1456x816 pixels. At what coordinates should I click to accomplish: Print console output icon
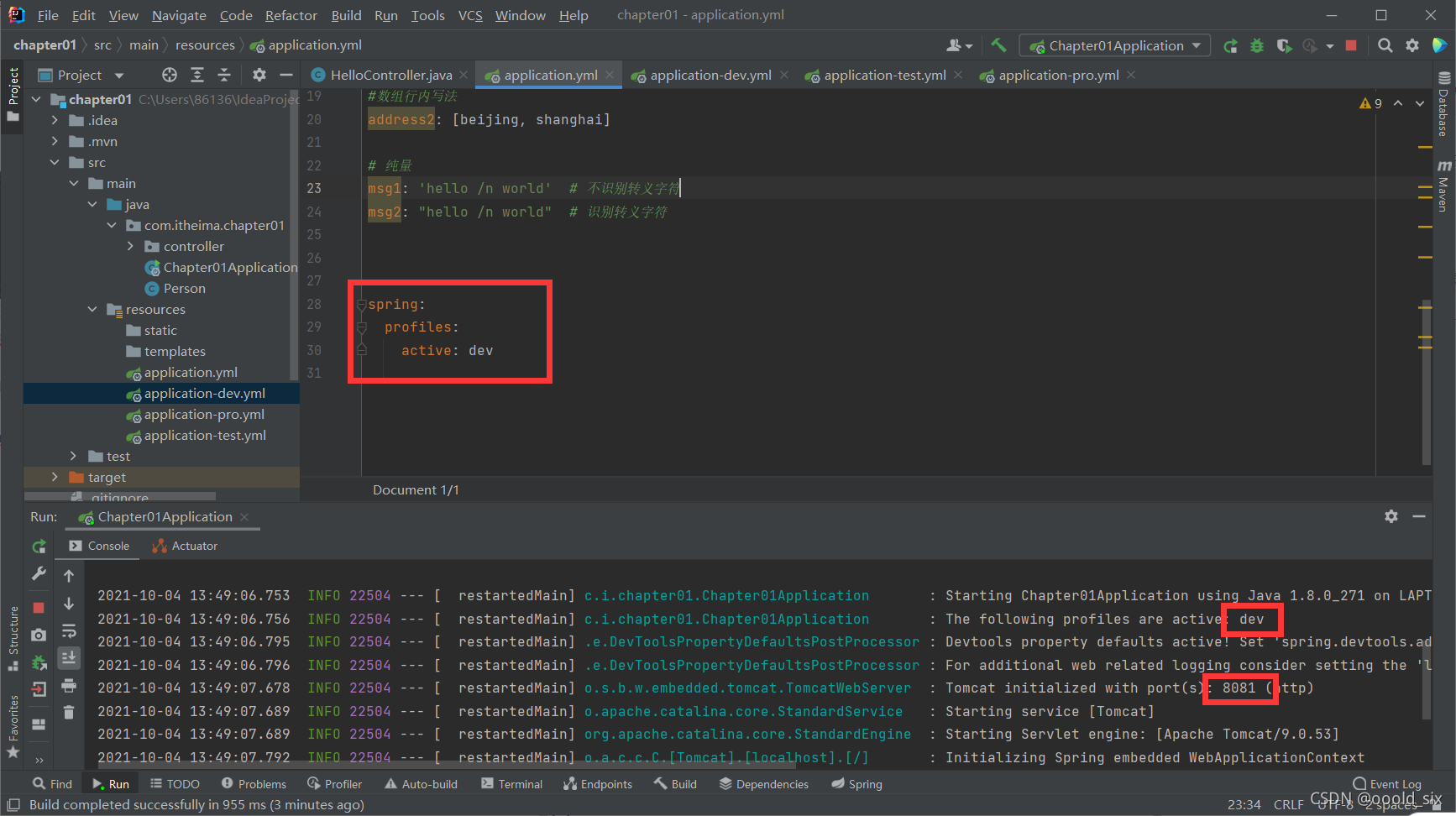[69, 685]
